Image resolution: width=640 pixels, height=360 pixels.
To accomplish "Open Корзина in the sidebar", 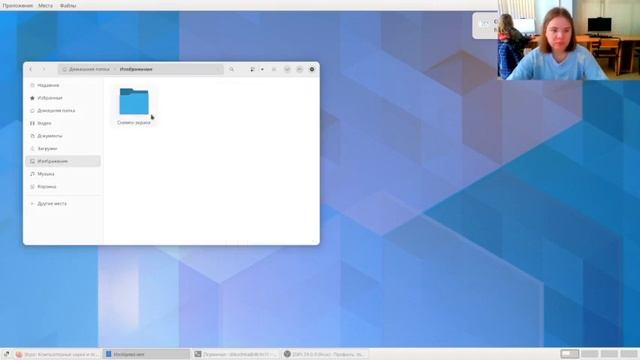I will coord(63,187).
